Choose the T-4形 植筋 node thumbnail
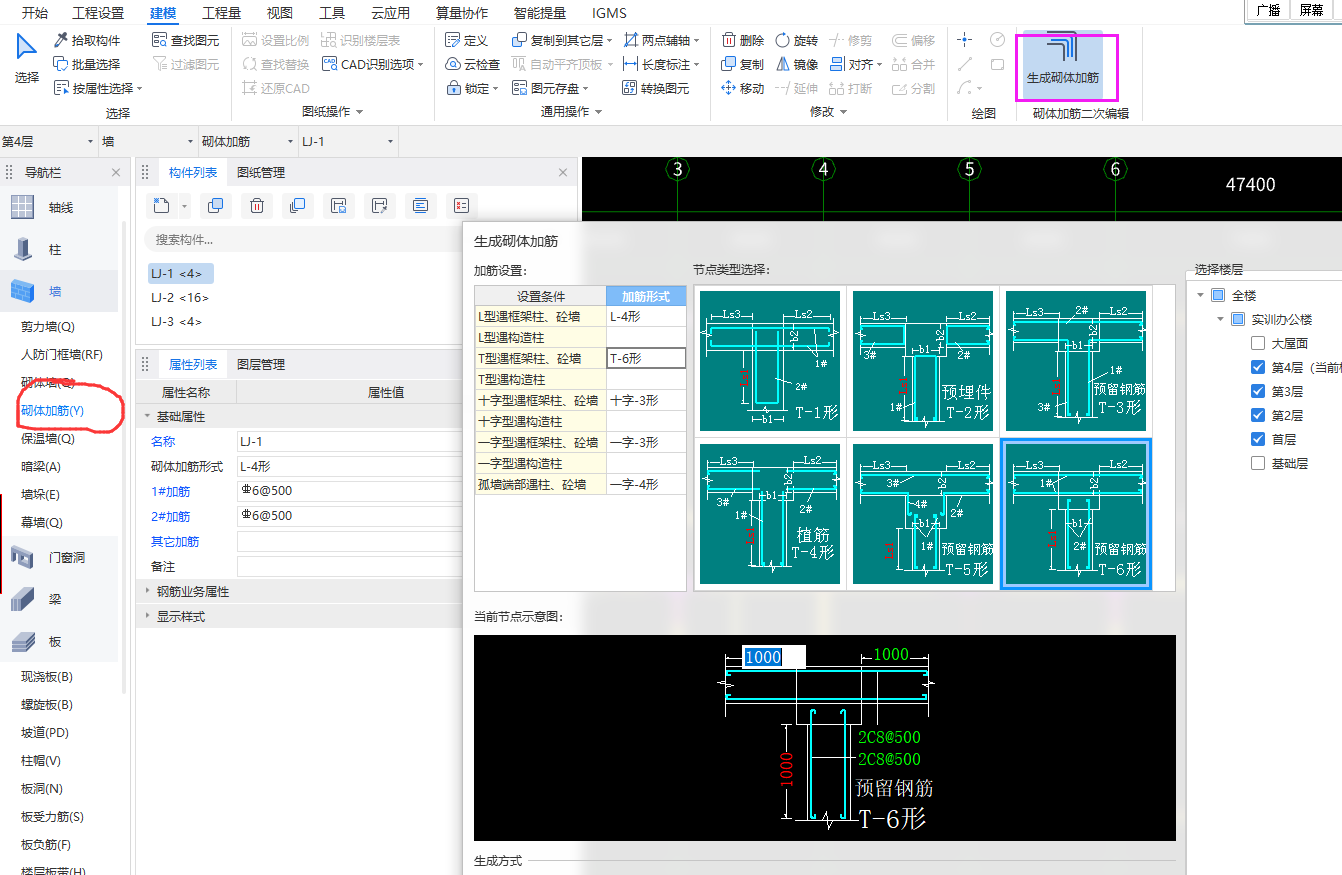Screen dimensions: 1342x875 click(x=770, y=514)
